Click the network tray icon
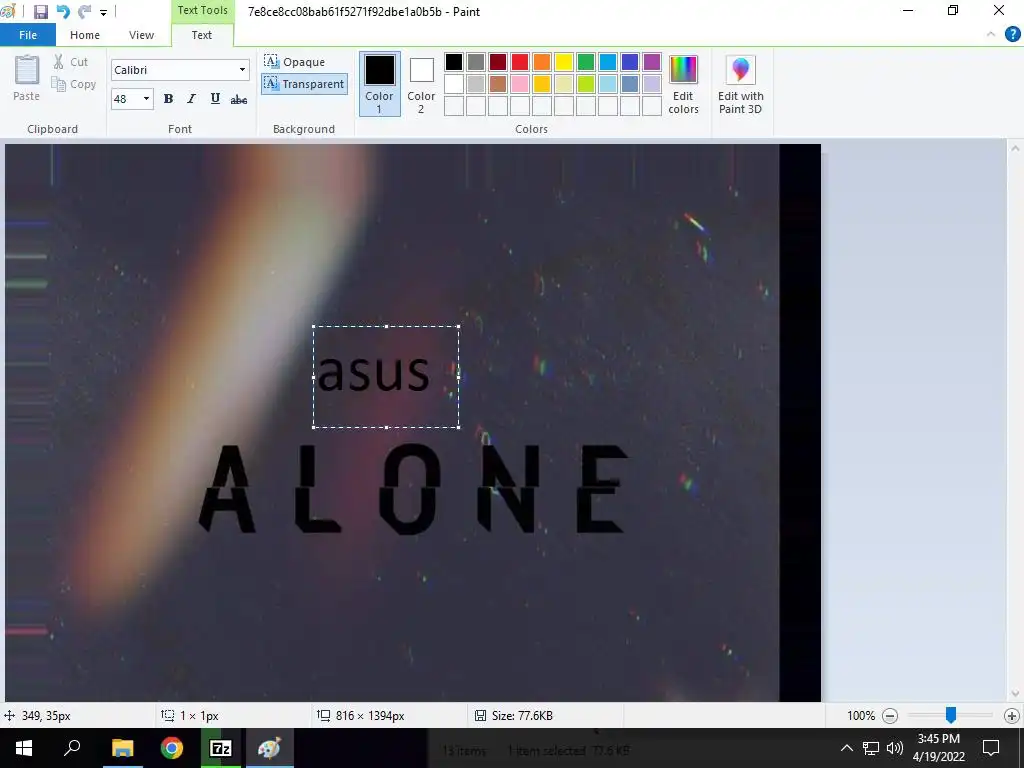 click(871, 748)
